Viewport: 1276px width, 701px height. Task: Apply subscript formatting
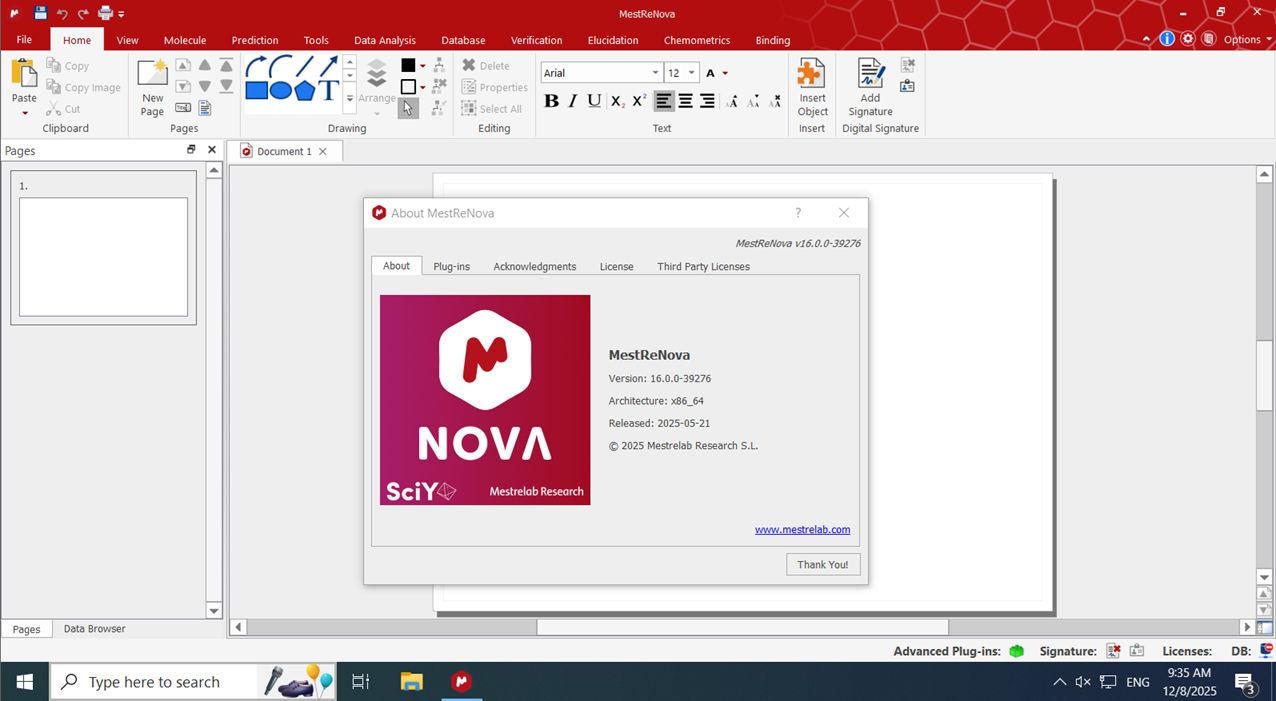click(x=617, y=101)
